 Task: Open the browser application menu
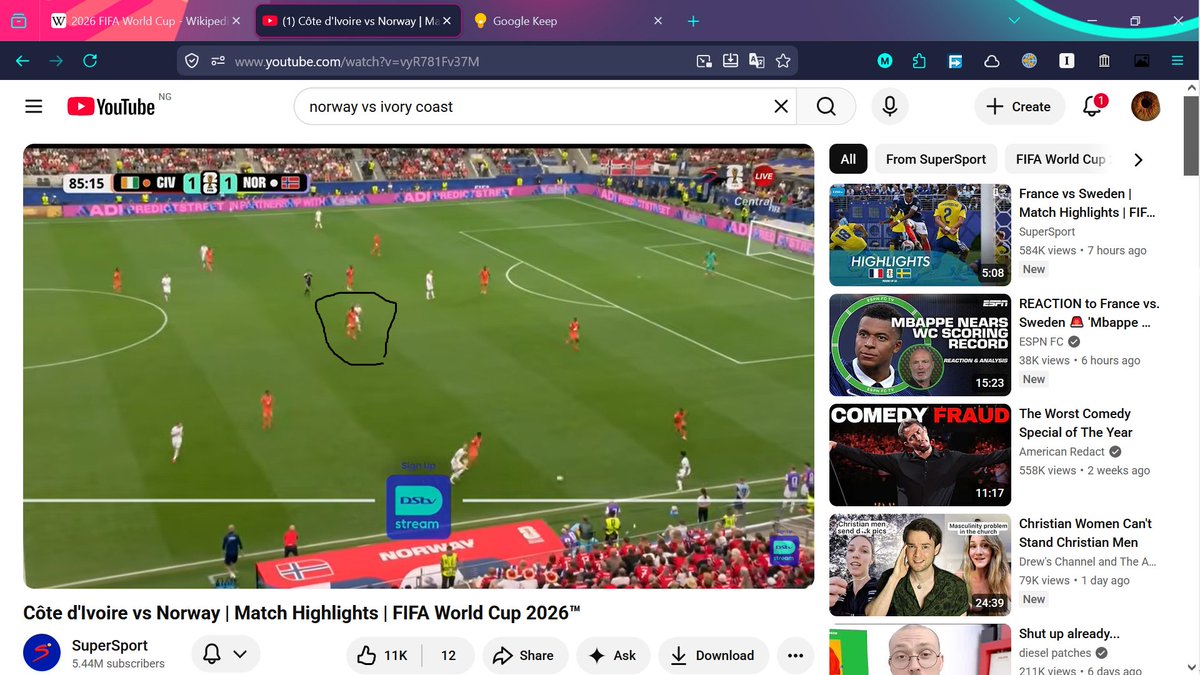[1177, 61]
